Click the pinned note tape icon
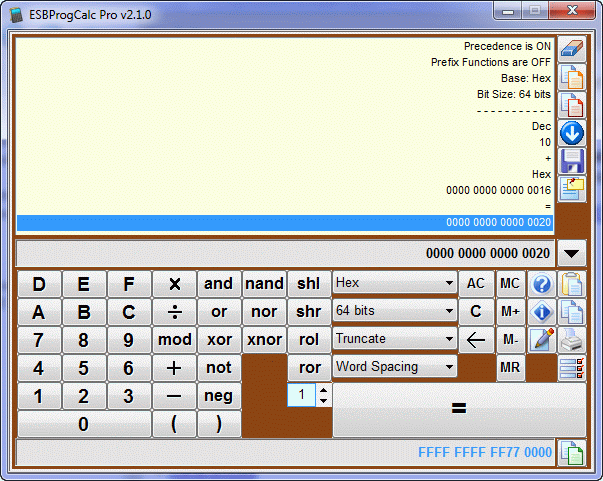This screenshot has height=481, width=603. pyautogui.click(x=572, y=189)
